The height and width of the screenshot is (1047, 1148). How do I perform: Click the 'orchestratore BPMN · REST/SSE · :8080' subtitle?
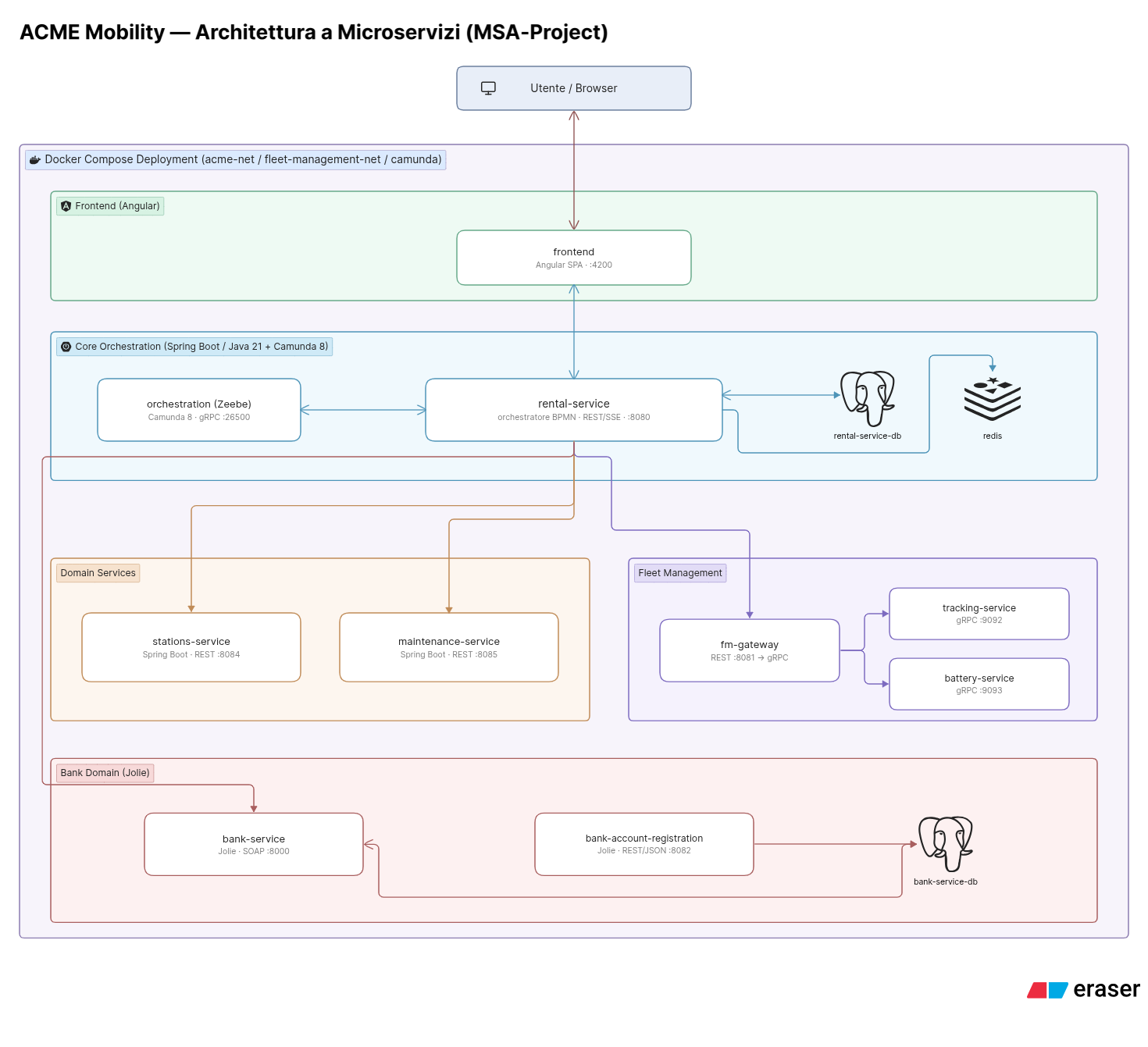[574, 418]
